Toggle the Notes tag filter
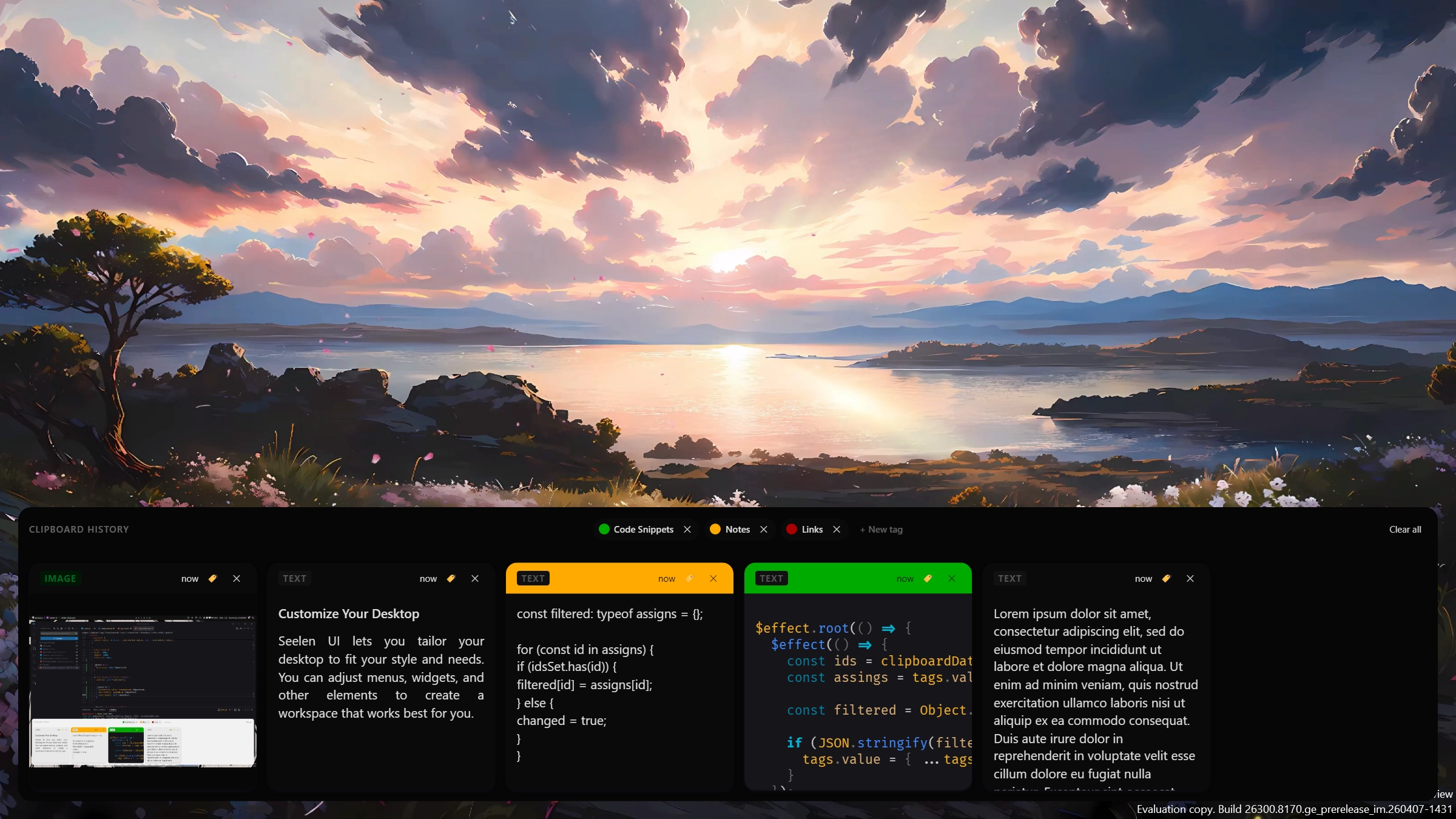The image size is (1456, 819). tap(737, 529)
